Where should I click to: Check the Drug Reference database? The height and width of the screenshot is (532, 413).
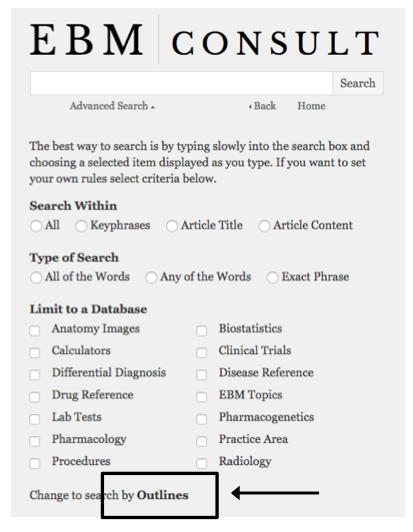click(35, 397)
